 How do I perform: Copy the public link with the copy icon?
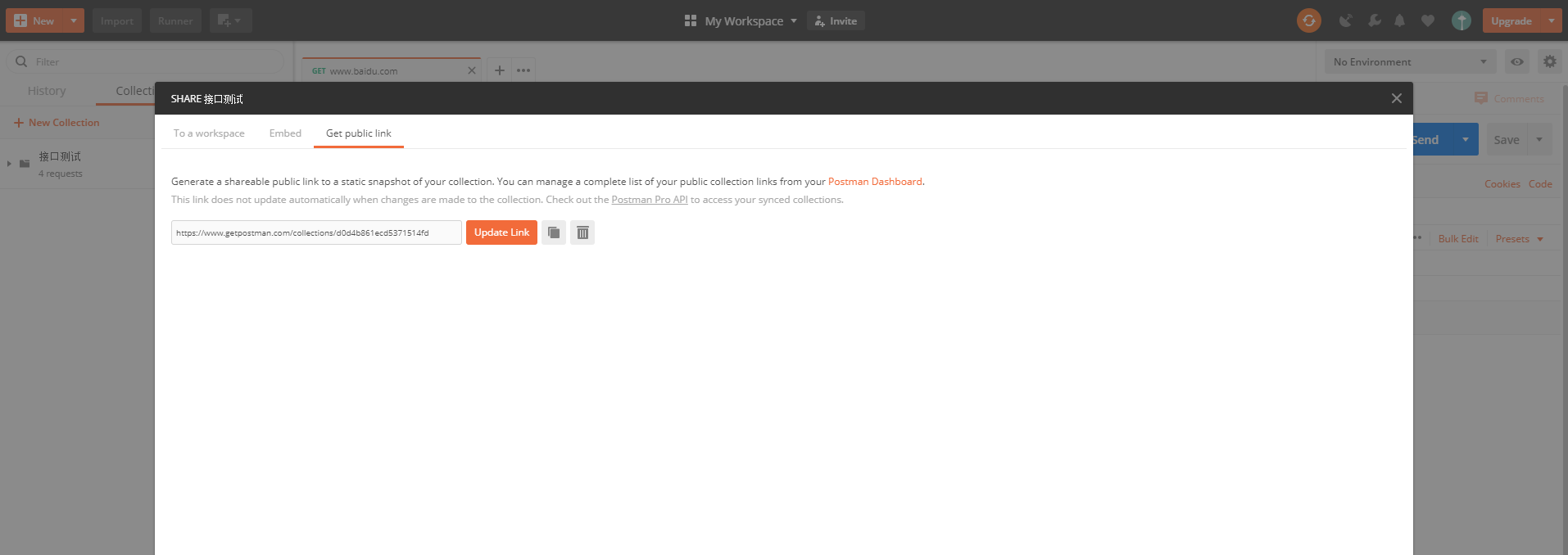[x=554, y=232]
